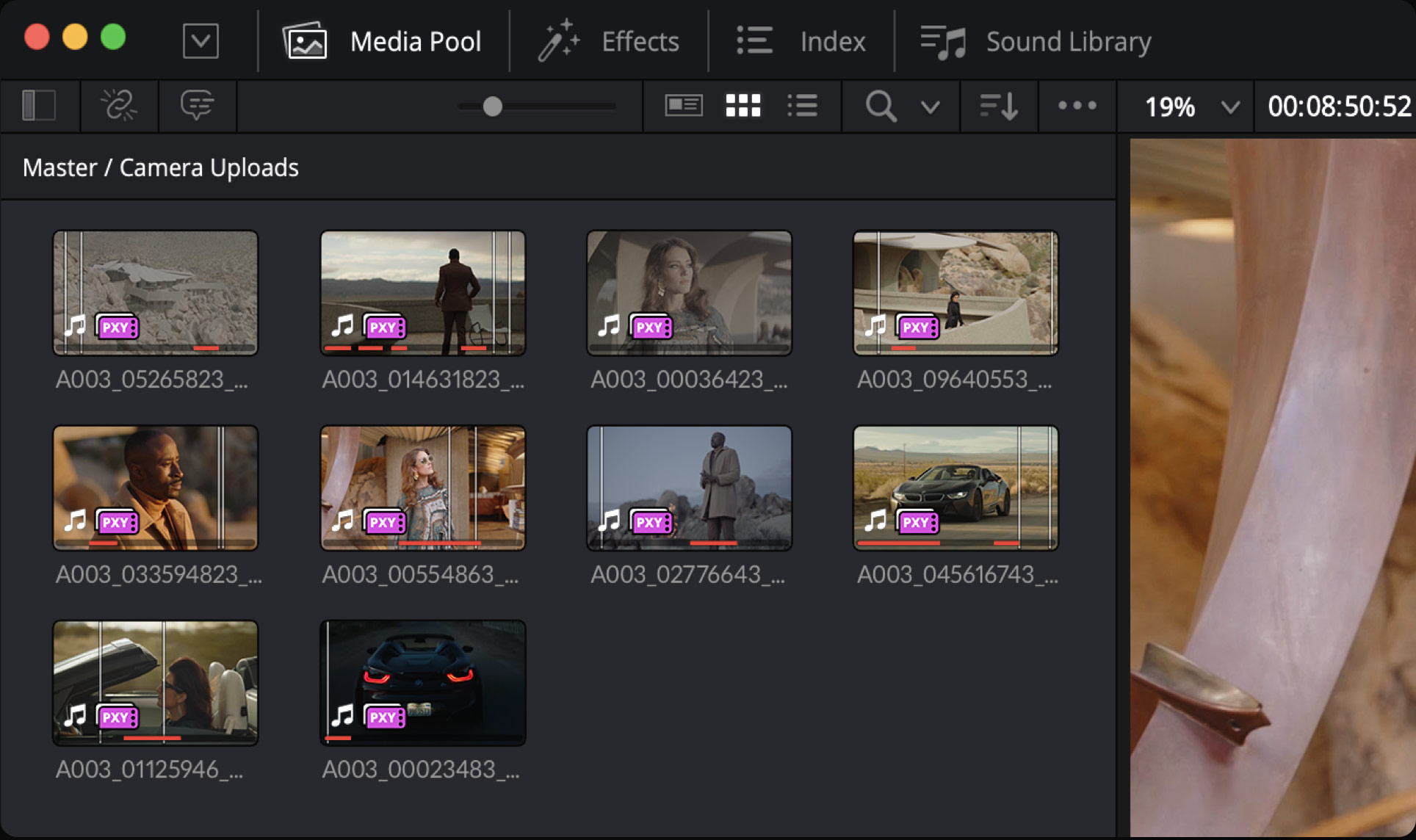Click Master in the breadcrumb path
Viewport: 1416px width, 840px height.
click(x=59, y=167)
